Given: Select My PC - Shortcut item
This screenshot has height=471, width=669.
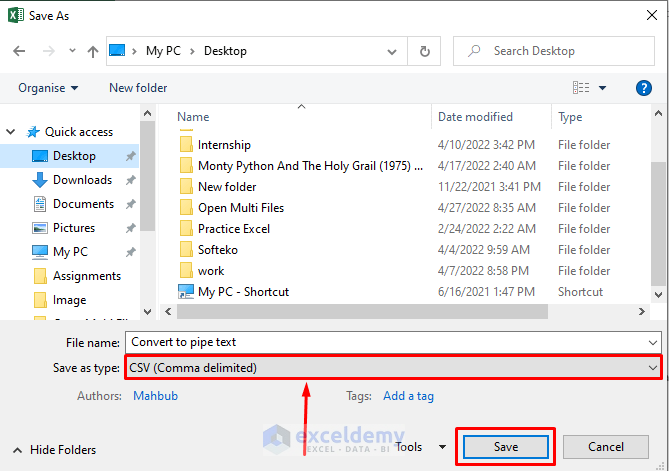Looking at the screenshot, I should click(243, 292).
